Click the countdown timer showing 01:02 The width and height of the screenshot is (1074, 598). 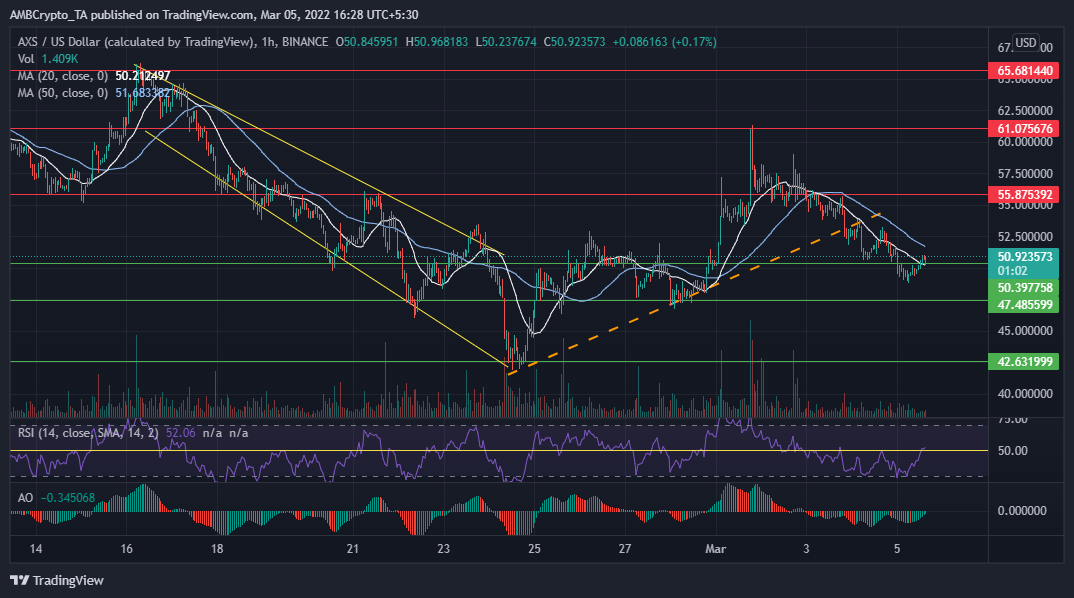(1023, 271)
